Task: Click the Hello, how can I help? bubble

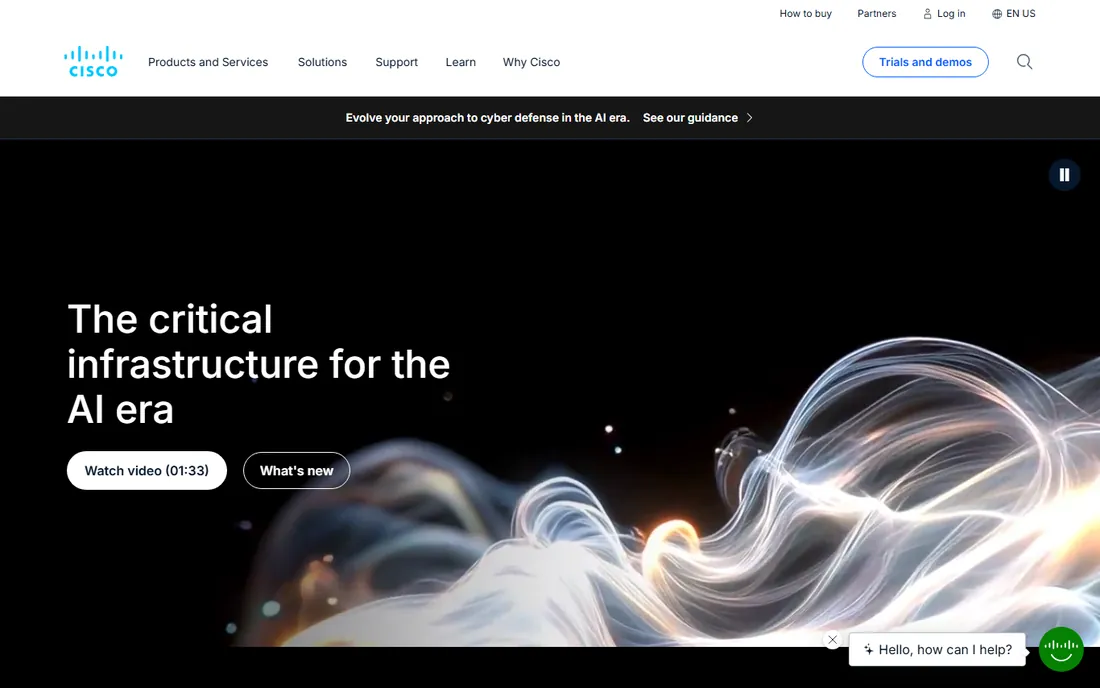Action: pos(937,649)
